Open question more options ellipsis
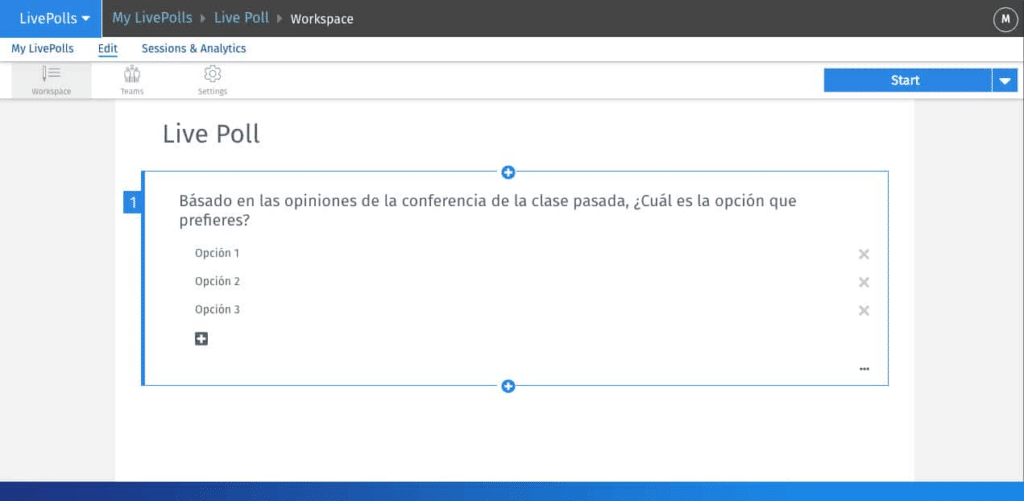 864,369
